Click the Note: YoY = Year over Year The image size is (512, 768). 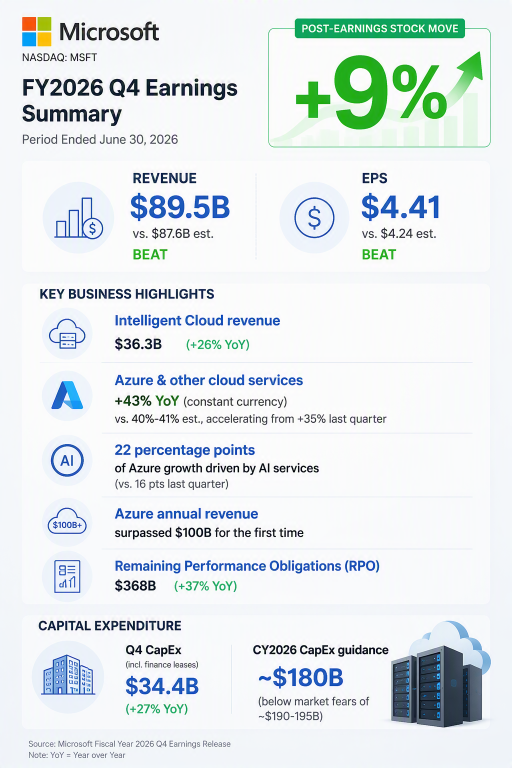[x=77, y=755]
